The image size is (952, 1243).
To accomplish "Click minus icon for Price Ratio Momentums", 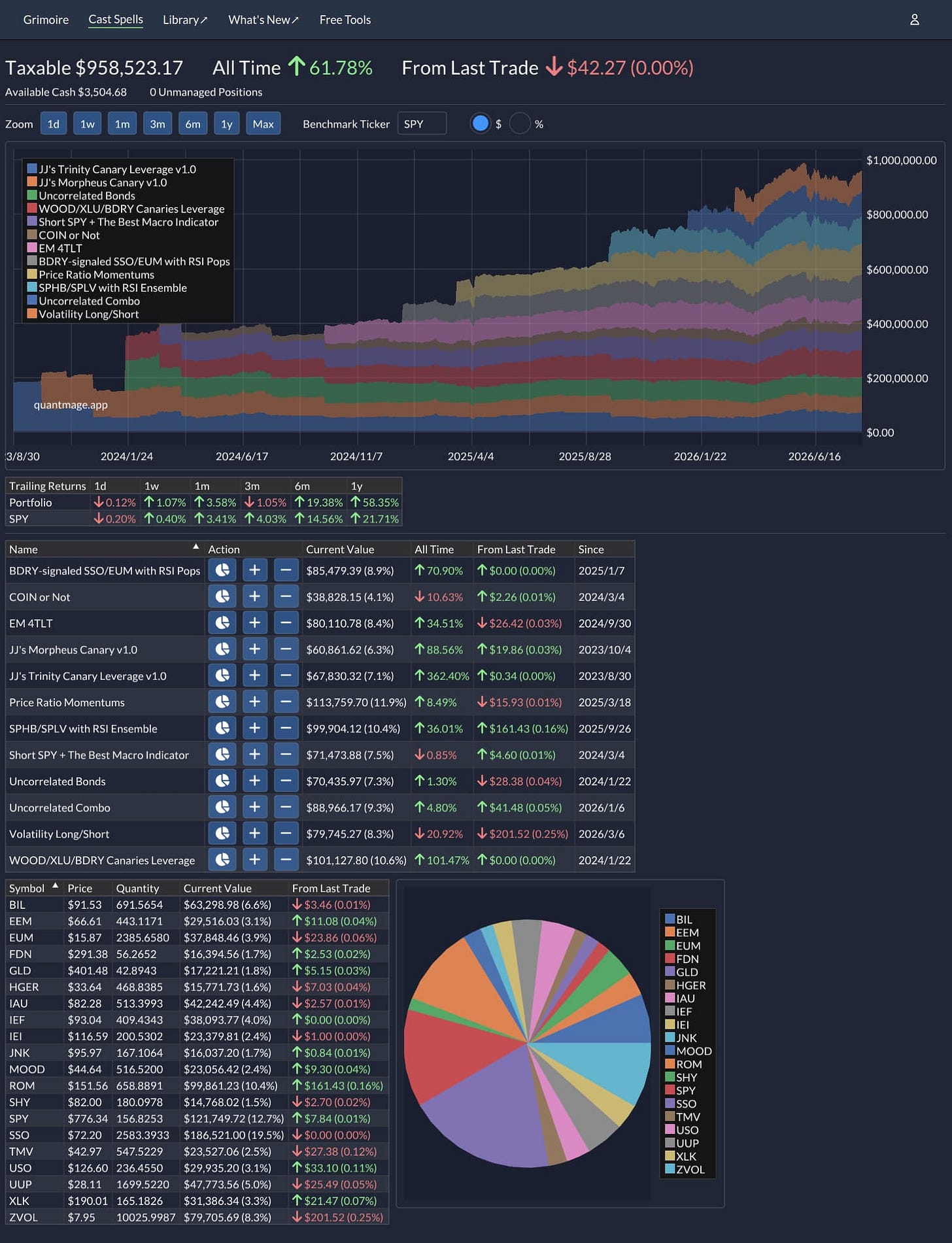I will (x=286, y=702).
